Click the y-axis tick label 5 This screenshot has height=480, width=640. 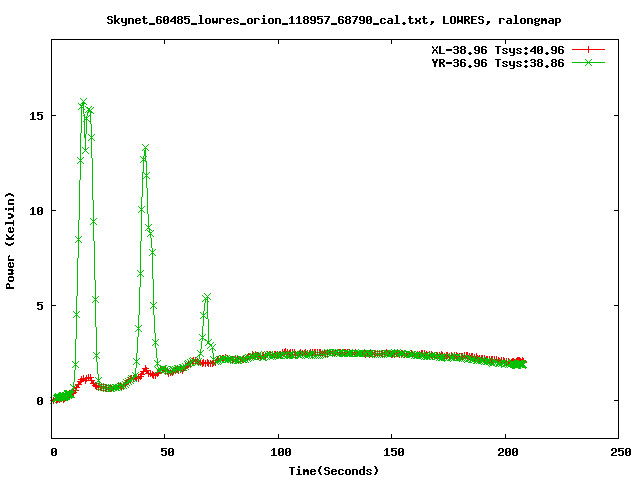coord(40,306)
